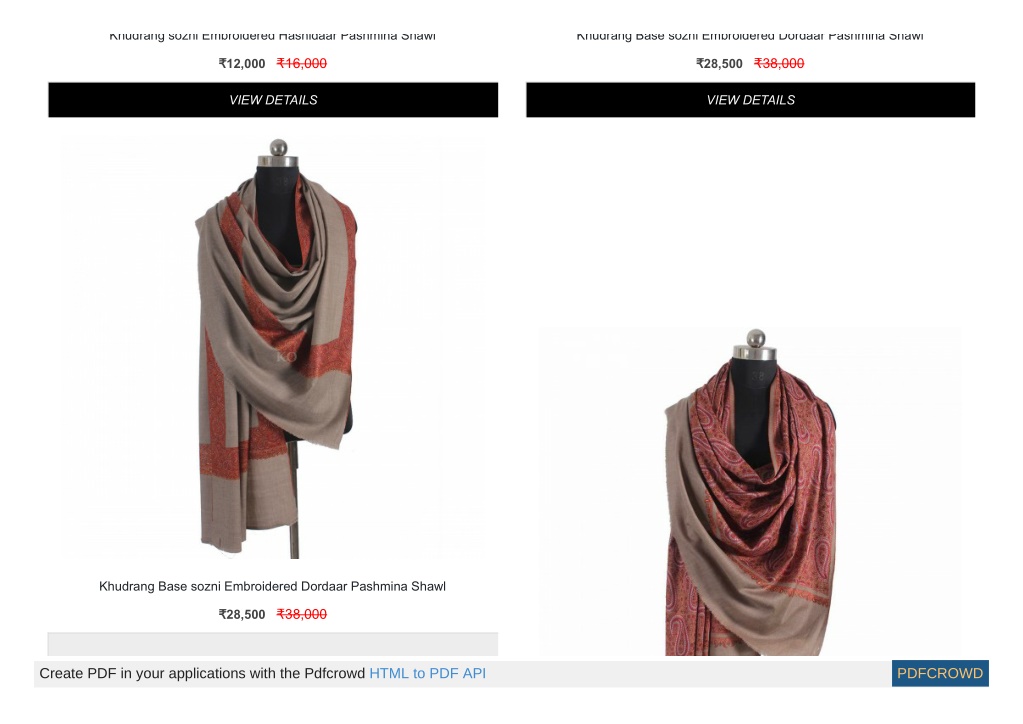Open the Khudrang Base sozni Dordaar title under the beige shawl

coord(273,586)
